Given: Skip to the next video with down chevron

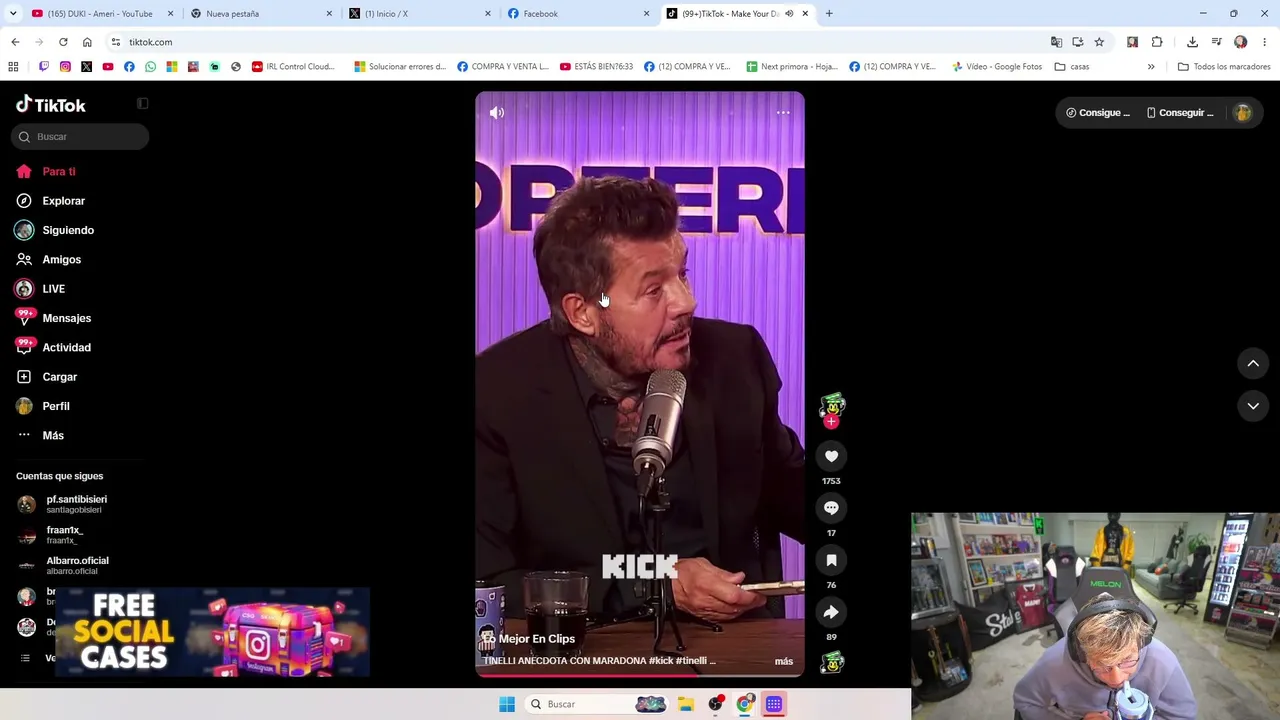Looking at the screenshot, I should (x=1253, y=406).
